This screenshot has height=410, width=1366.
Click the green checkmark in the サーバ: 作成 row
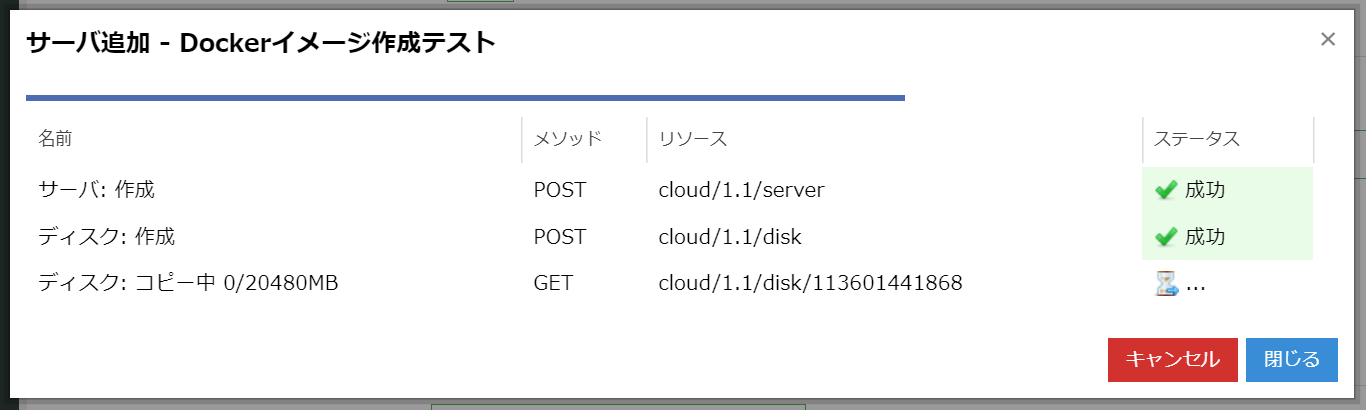(x=1164, y=190)
